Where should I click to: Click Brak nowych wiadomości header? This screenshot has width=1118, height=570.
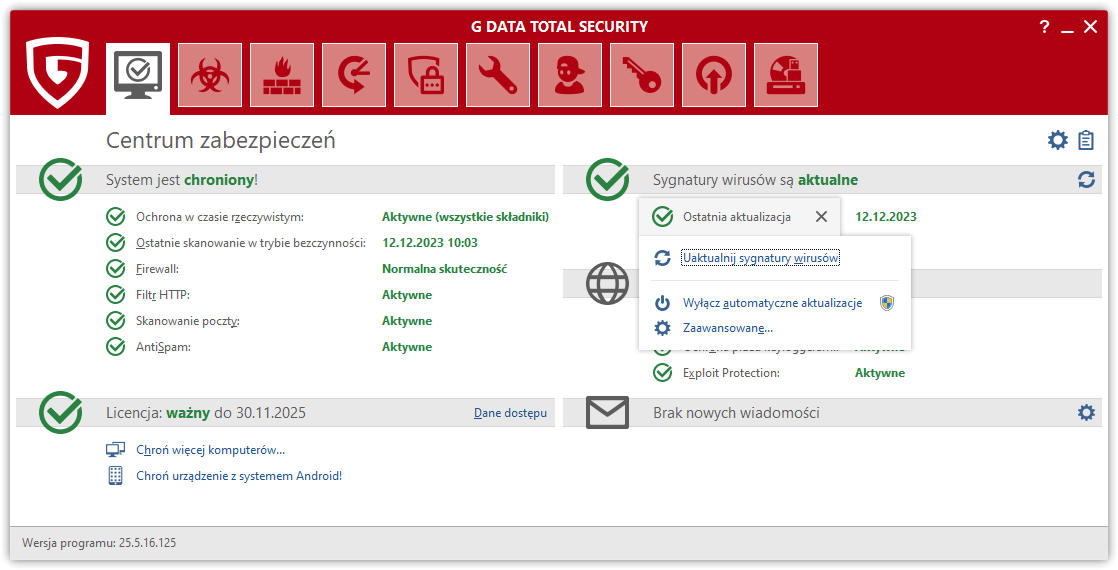[x=736, y=413]
